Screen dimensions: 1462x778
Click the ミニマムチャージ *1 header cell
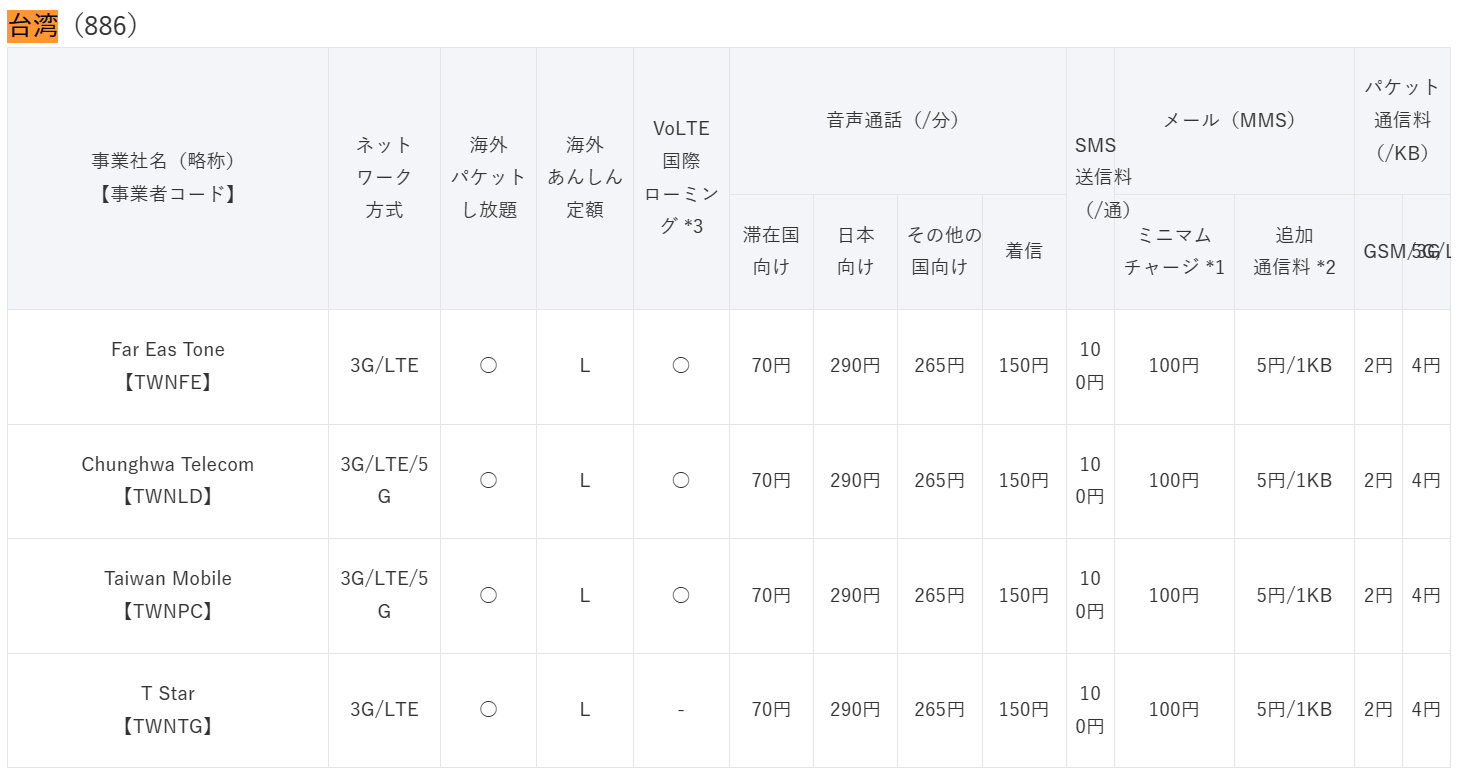pyautogui.click(x=1174, y=251)
